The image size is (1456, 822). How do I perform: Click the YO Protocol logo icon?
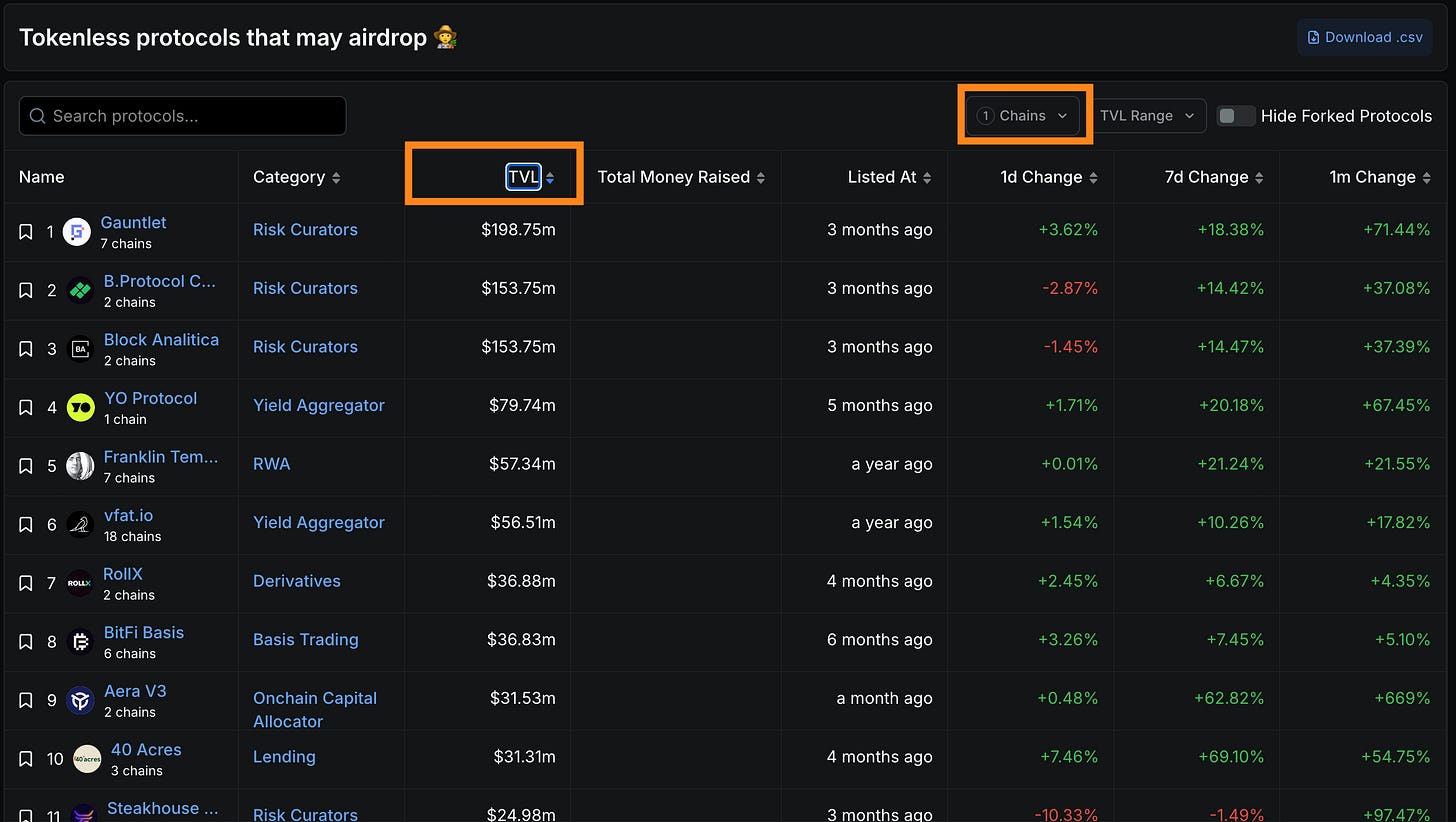pos(80,408)
